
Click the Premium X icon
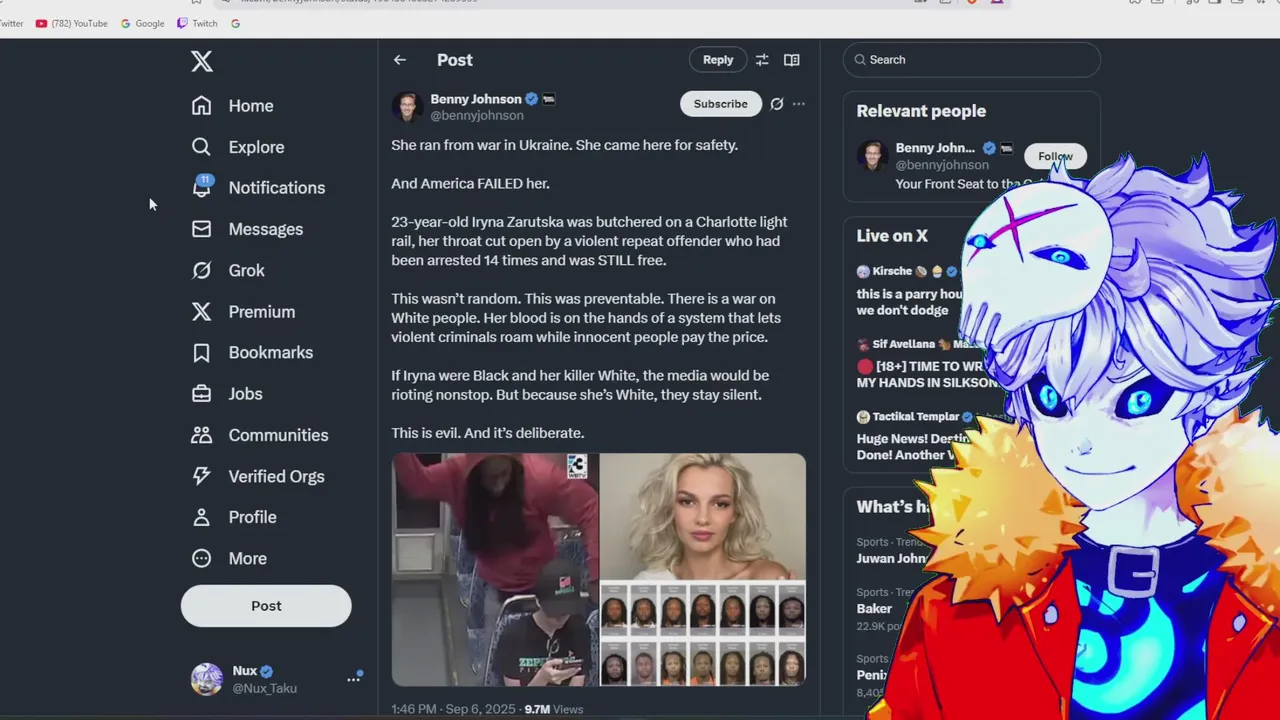(202, 312)
